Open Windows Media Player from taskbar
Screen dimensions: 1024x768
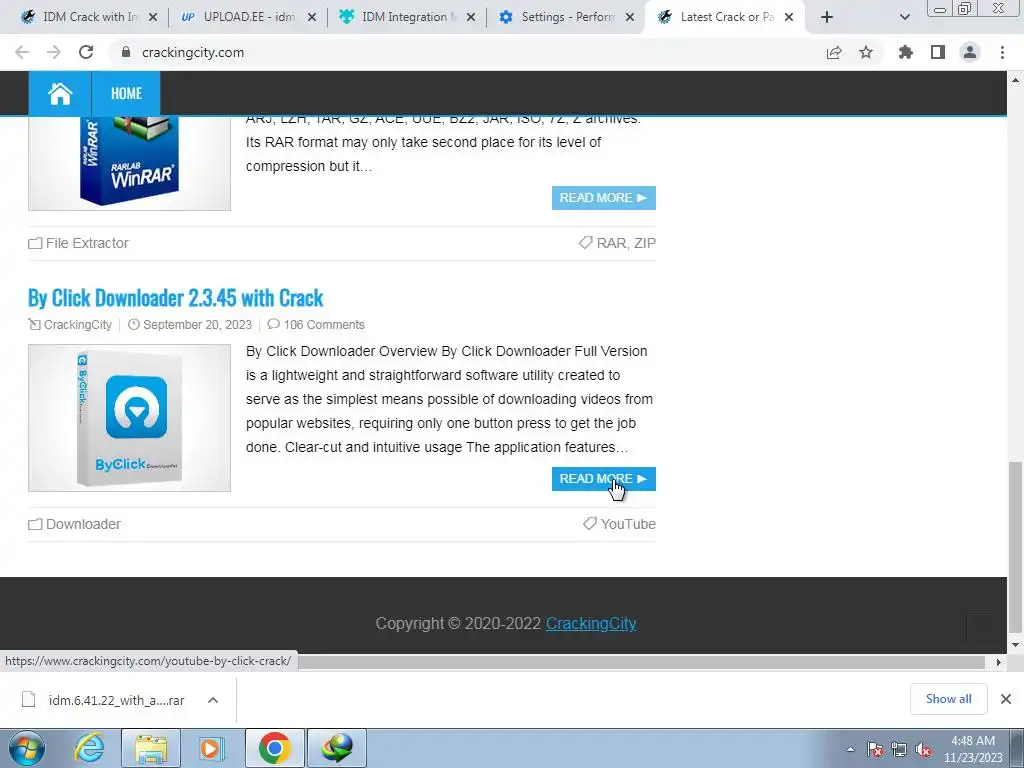coord(211,748)
